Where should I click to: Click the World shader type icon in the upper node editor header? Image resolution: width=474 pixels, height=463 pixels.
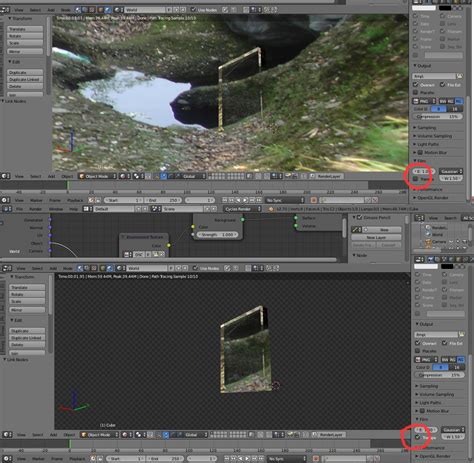pyautogui.click(x=109, y=10)
